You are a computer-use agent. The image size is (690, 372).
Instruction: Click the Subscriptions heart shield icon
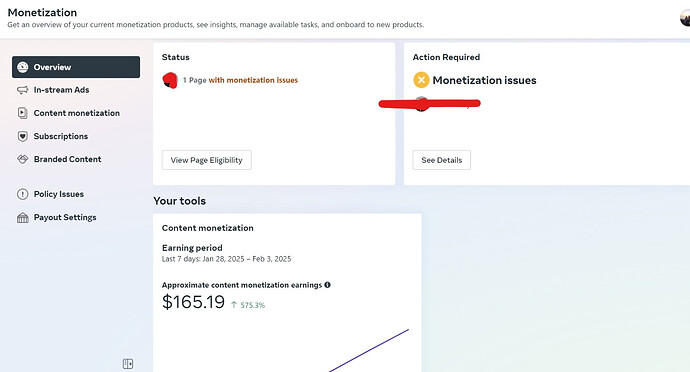click(22, 136)
